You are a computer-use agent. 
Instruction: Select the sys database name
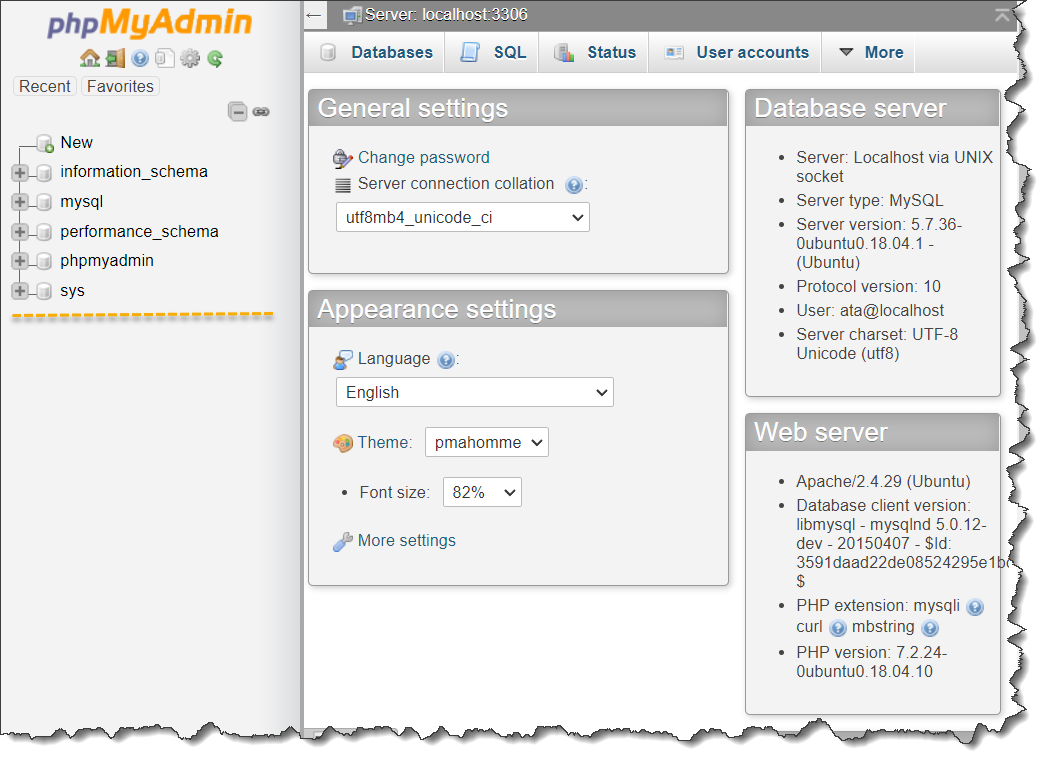click(x=72, y=291)
